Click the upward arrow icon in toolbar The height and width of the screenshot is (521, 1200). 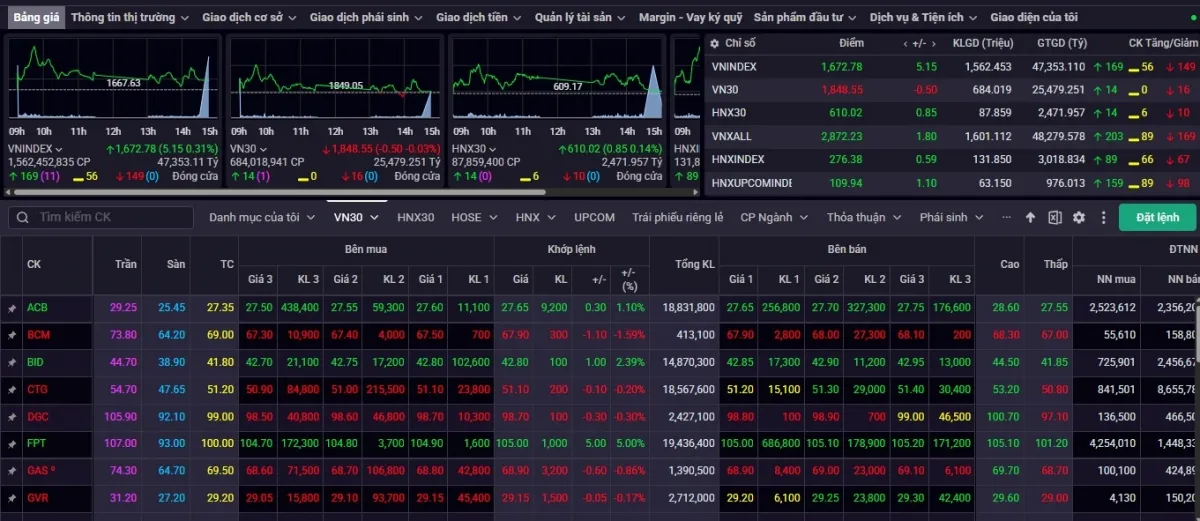point(1030,217)
